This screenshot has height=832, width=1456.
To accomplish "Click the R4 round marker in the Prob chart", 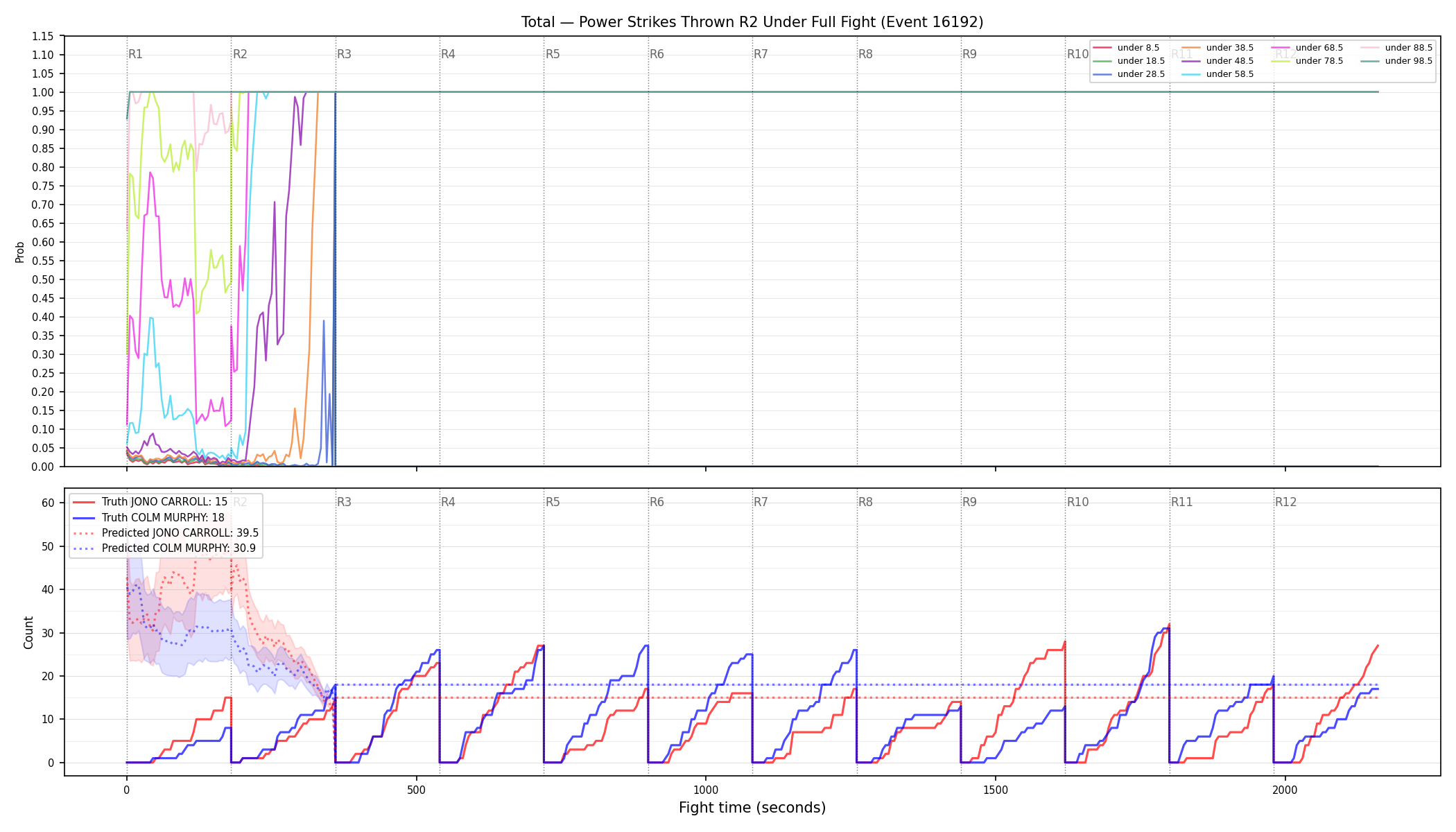I will pos(448,54).
